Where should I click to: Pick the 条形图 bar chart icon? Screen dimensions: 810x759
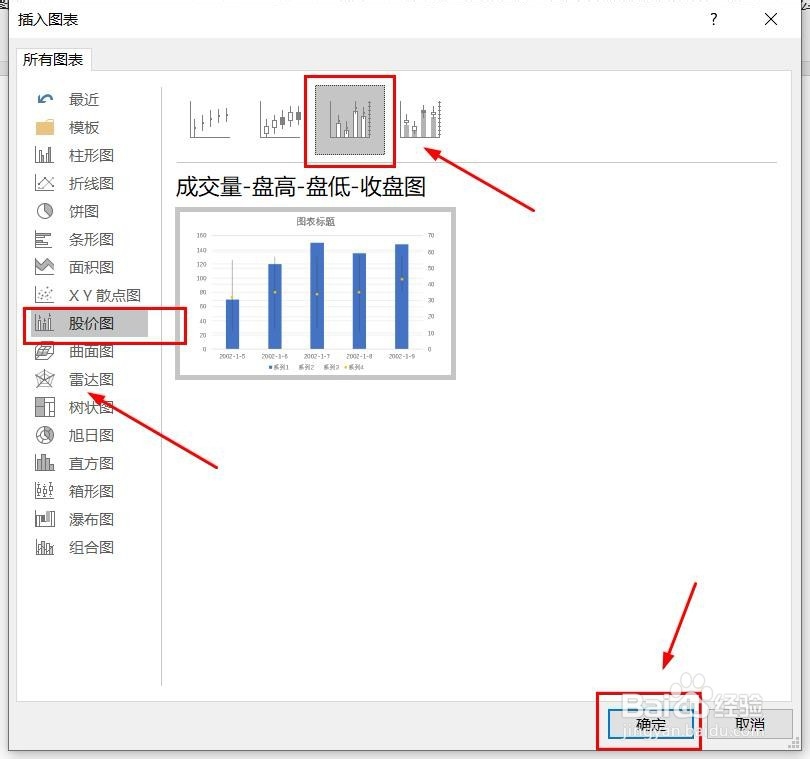pyautogui.click(x=43, y=239)
